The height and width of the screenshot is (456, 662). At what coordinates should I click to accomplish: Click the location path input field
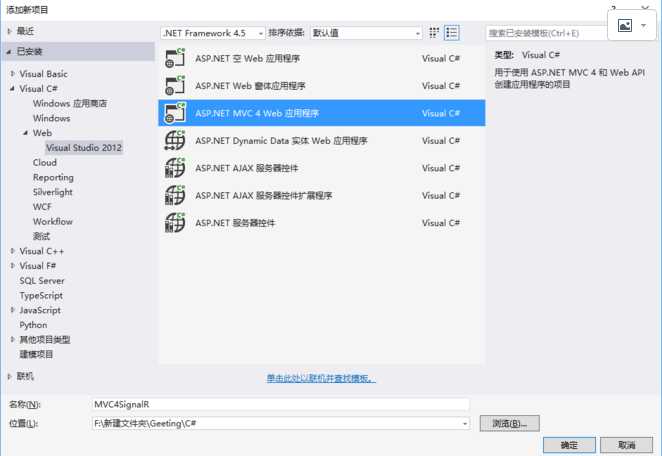(x=276, y=423)
